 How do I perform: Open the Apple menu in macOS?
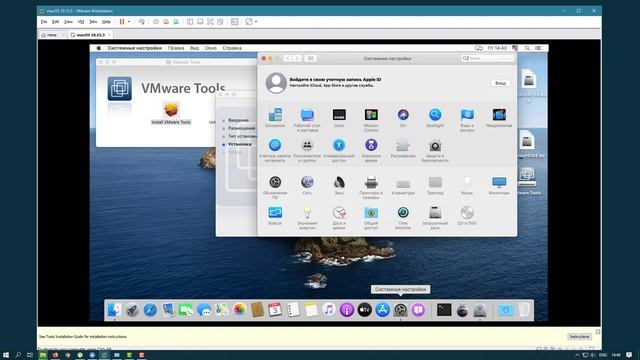click(x=98, y=48)
